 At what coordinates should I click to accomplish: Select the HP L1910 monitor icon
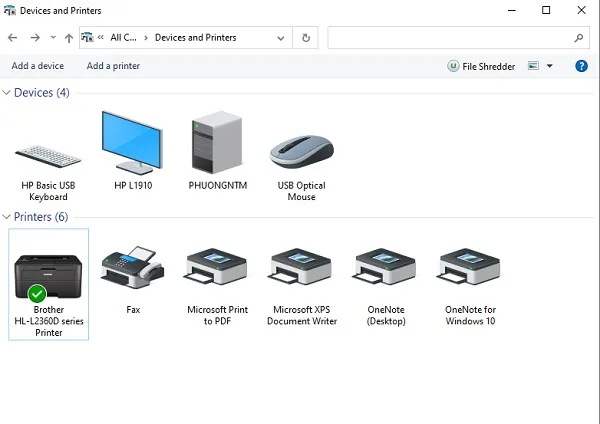click(x=133, y=145)
